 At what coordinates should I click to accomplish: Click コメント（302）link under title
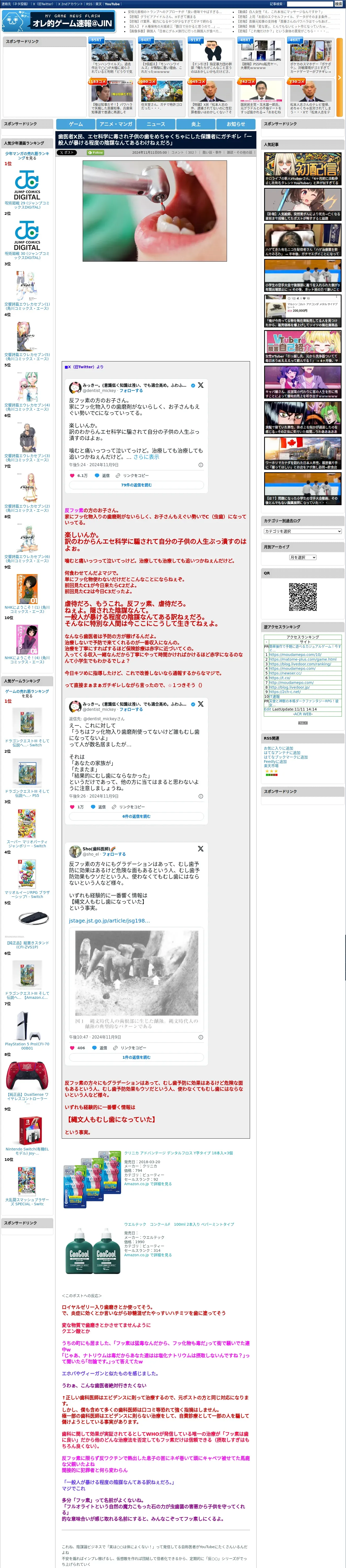point(183,153)
